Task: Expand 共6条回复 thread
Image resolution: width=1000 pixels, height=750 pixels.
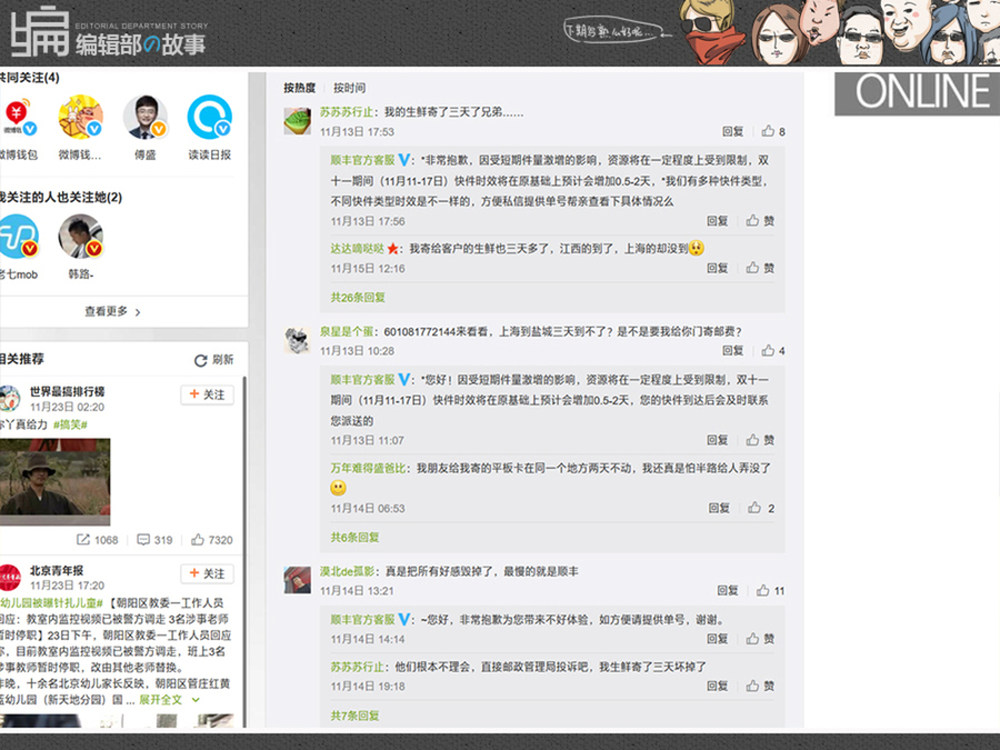Action: tap(355, 537)
